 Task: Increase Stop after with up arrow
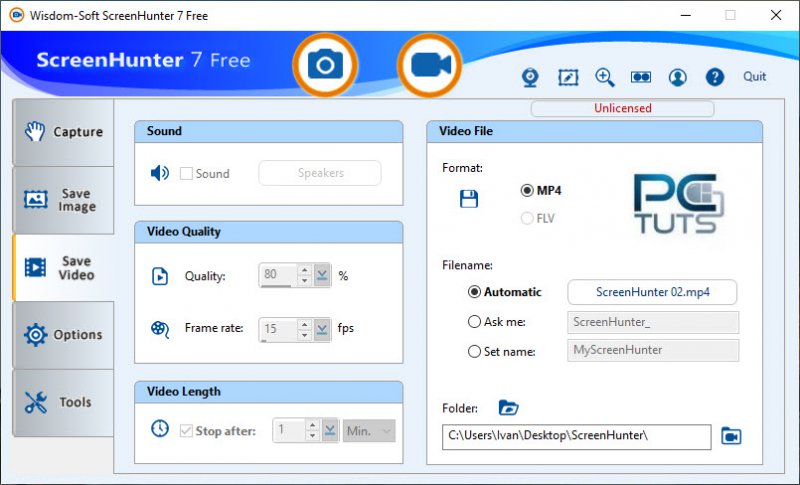click(312, 425)
